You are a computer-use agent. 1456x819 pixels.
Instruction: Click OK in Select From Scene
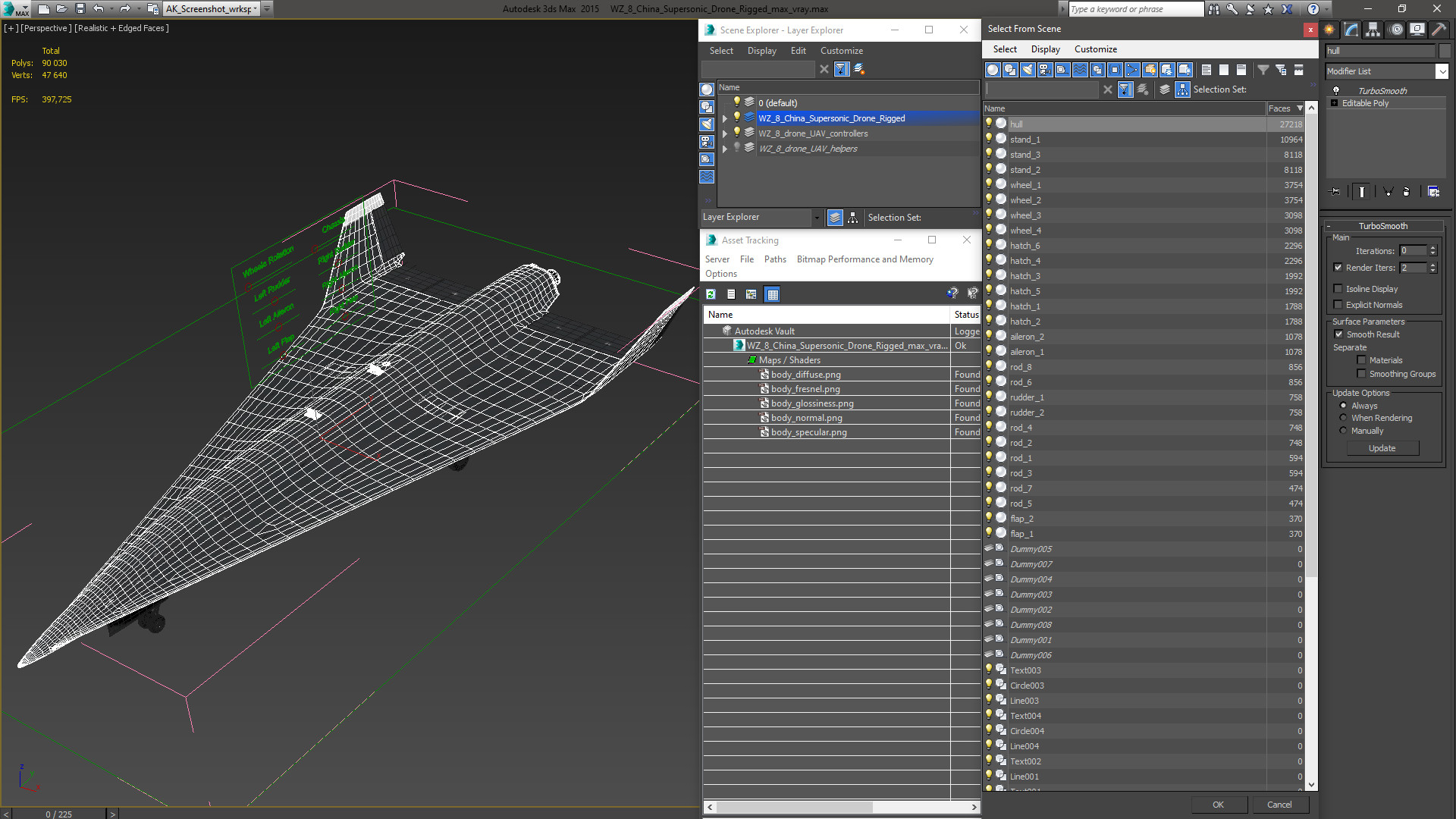click(x=1218, y=805)
